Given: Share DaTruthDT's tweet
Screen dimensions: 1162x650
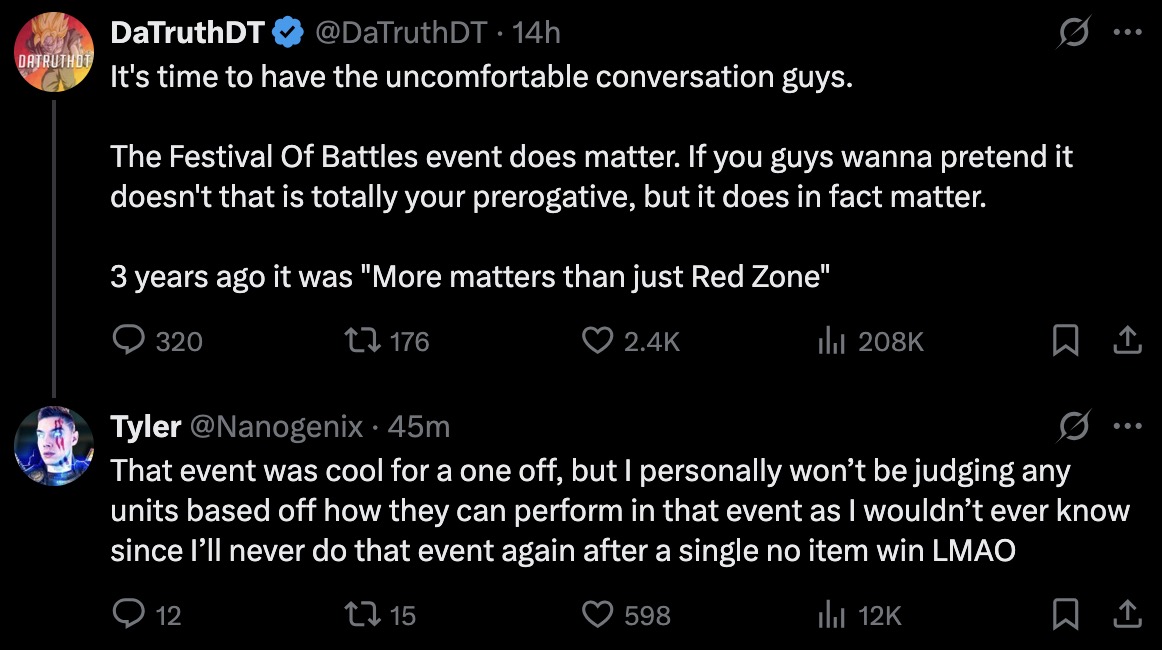Looking at the screenshot, I should 1127,342.
